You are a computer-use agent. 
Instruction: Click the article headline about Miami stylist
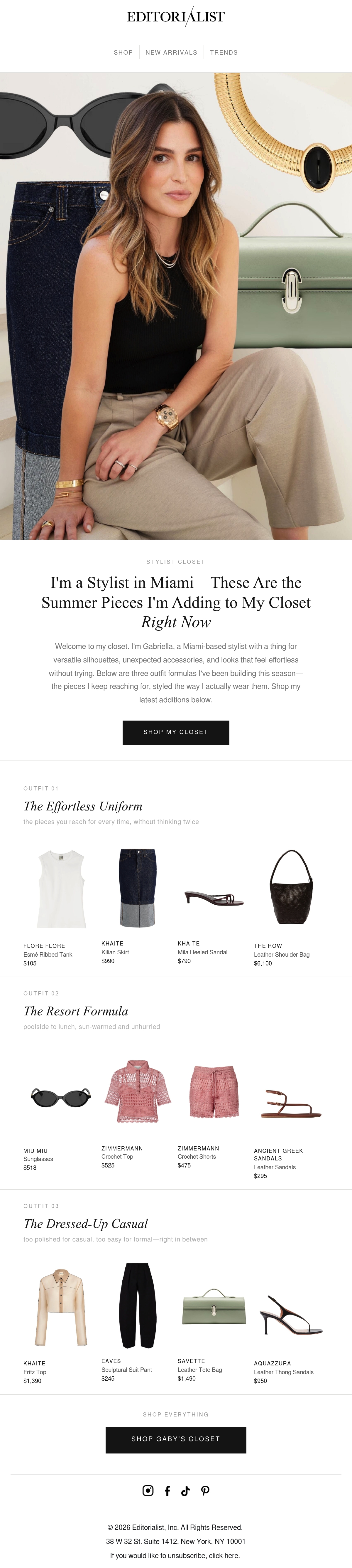pos(176,602)
